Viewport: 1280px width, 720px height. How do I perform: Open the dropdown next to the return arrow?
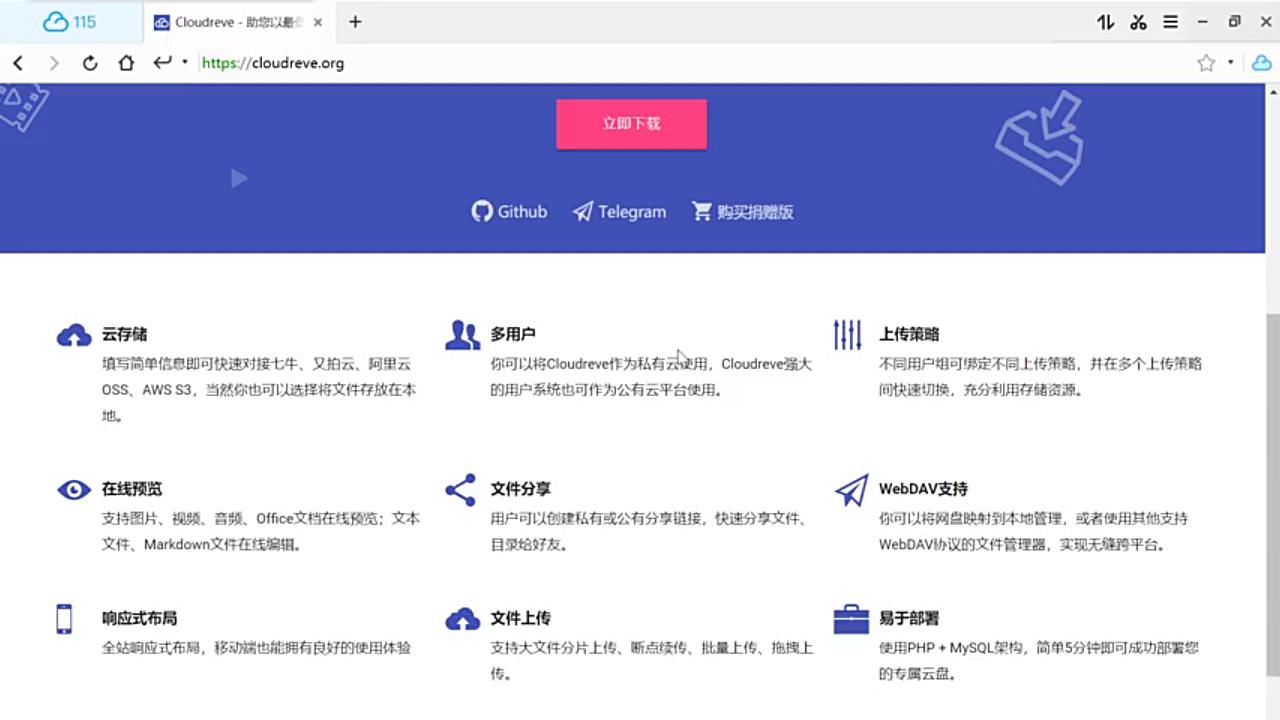185,62
